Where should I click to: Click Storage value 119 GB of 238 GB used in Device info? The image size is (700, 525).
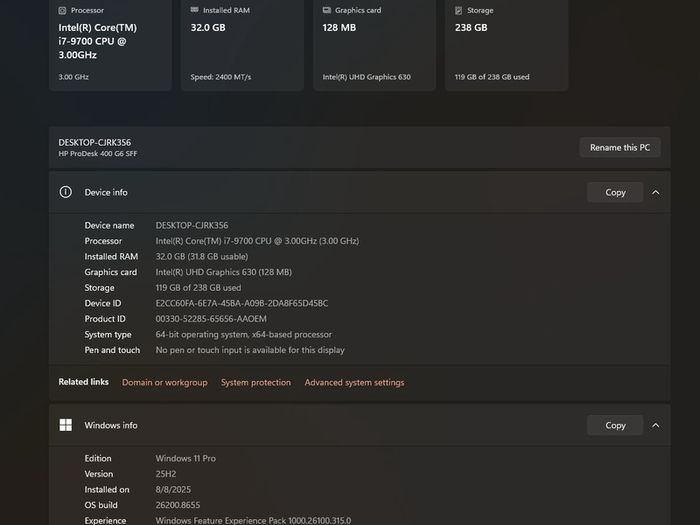[x=198, y=288]
